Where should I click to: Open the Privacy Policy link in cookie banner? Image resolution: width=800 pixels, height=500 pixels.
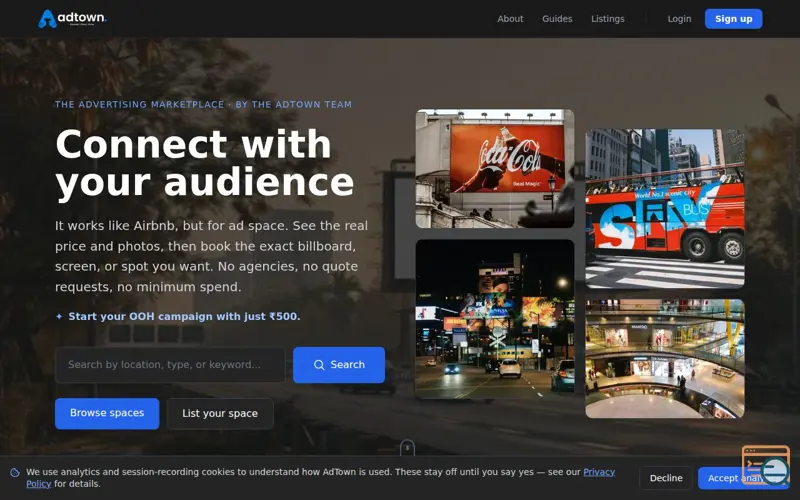click(x=599, y=472)
